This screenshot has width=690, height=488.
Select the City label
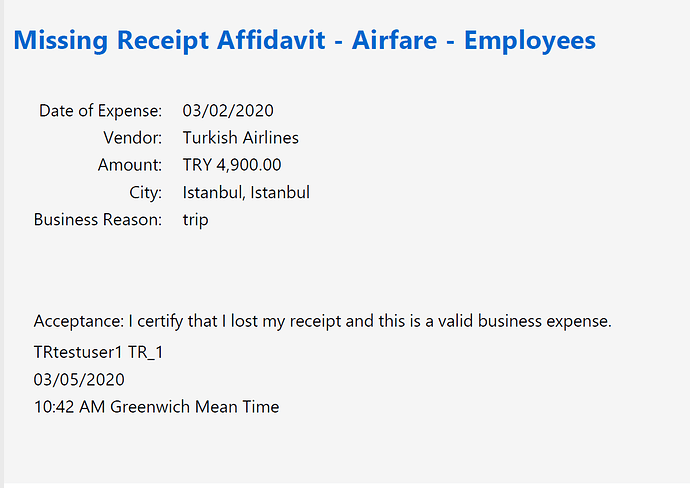[x=146, y=193]
